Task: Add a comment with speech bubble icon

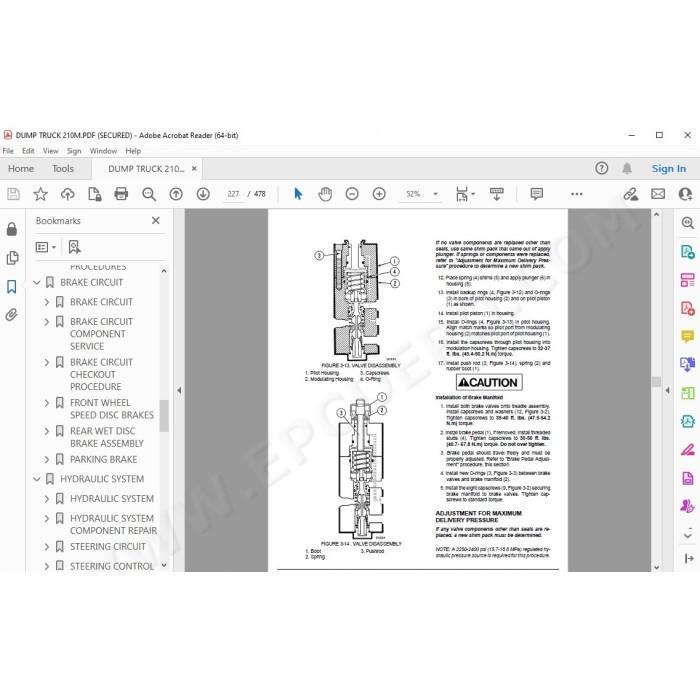Action: [x=537, y=194]
